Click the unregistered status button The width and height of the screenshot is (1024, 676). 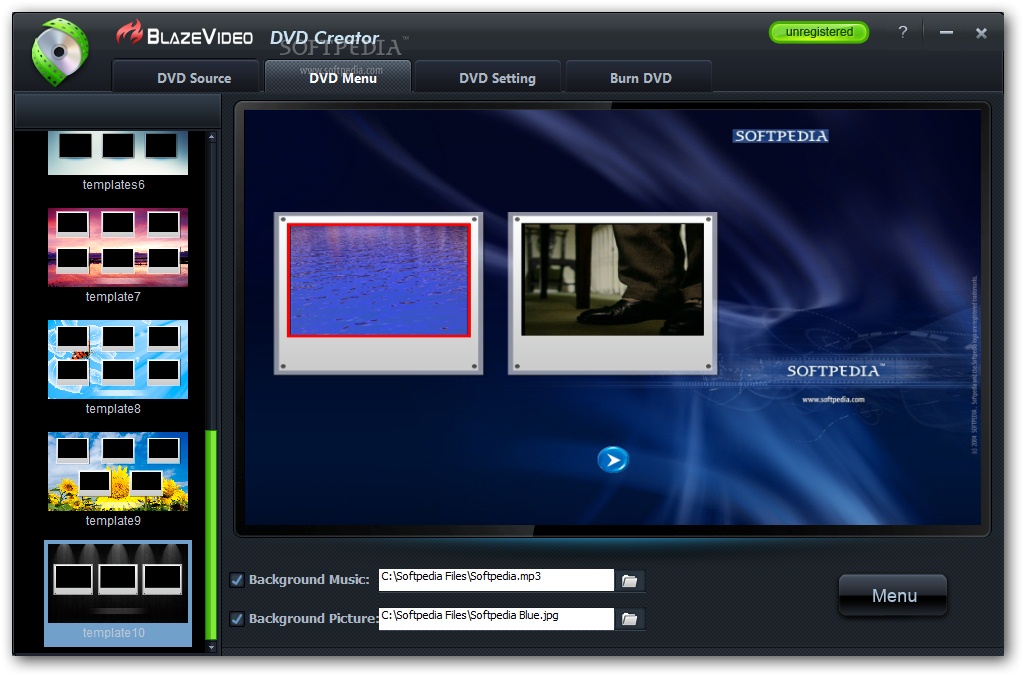pyautogui.click(x=819, y=32)
